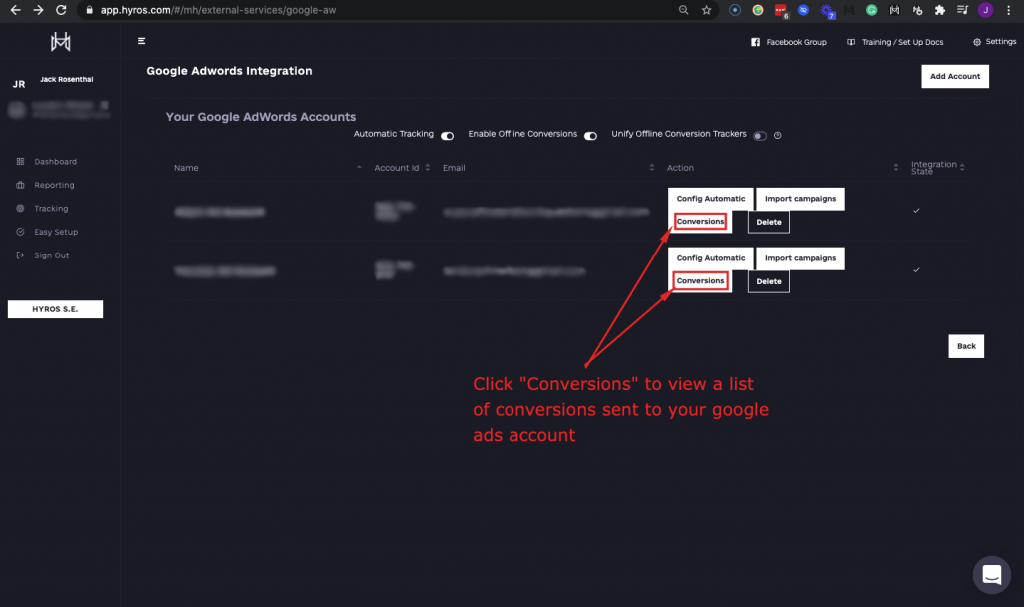The width and height of the screenshot is (1024, 607).
Task: Bookmark this page with the star icon
Action: click(x=707, y=10)
